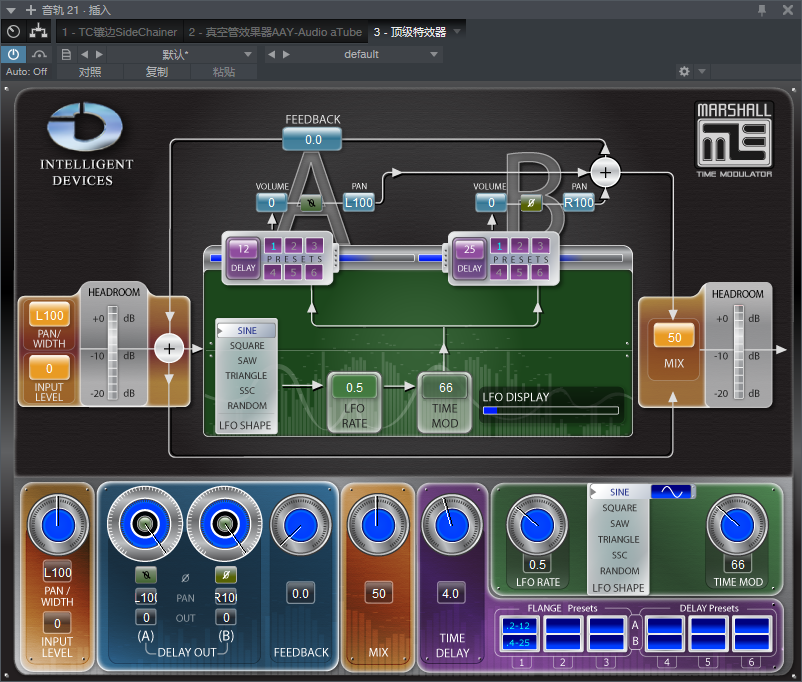Load FLANGE preset 2
802x682 pixels.
[x=563, y=633]
